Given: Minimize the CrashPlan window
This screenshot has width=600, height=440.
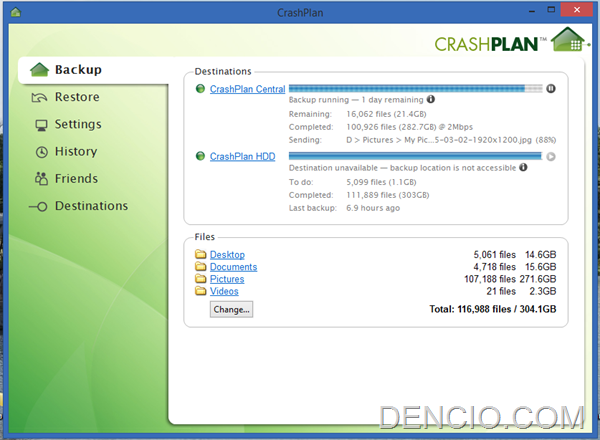Looking at the screenshot, I should 532,11.
